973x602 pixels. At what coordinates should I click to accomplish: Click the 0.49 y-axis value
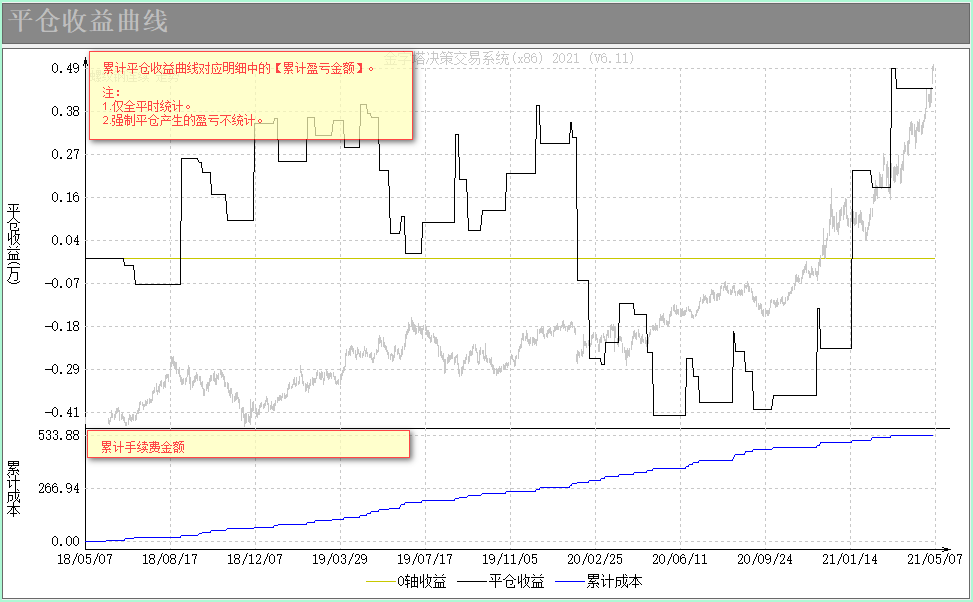point(65,68)
